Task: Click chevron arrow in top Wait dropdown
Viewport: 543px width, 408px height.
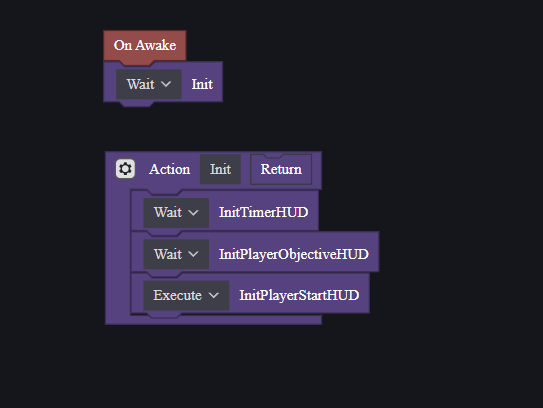Action: (166, 84)
